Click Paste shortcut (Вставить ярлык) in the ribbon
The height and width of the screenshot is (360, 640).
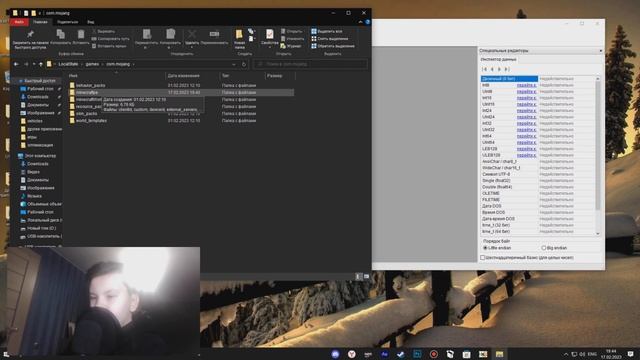click(x=109, y=46)
